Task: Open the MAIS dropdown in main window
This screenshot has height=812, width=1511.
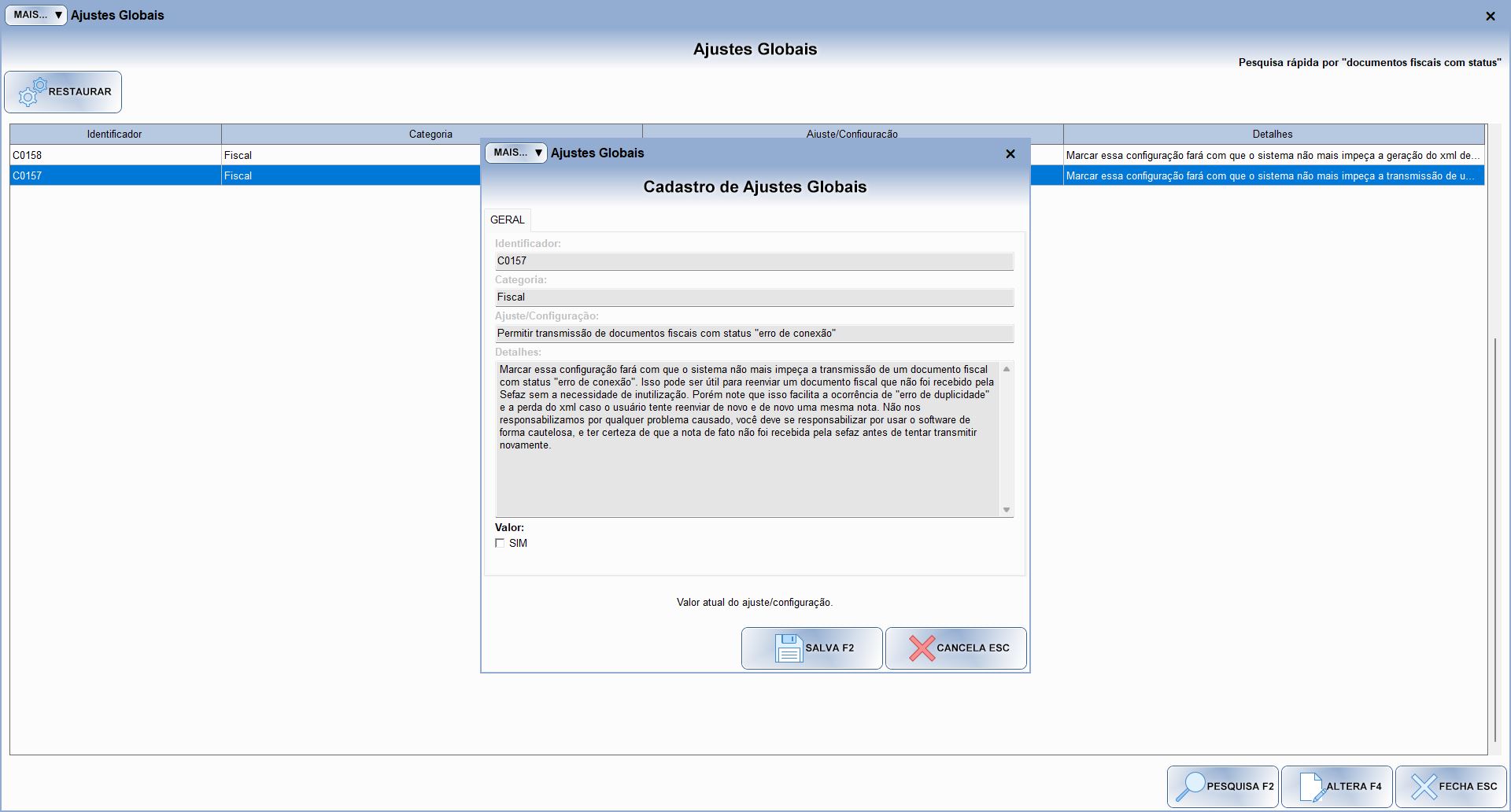Action: (36, 15)
